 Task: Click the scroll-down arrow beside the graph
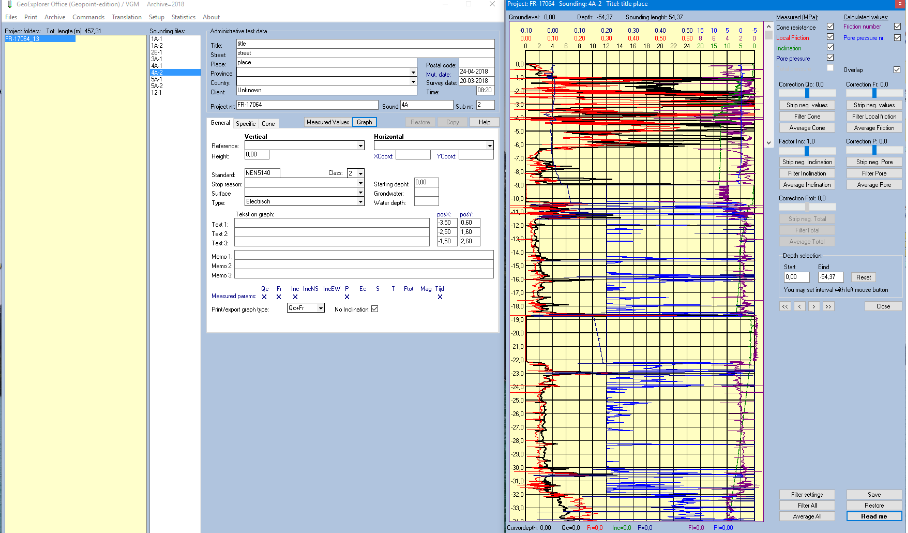[x=769, y=142]
